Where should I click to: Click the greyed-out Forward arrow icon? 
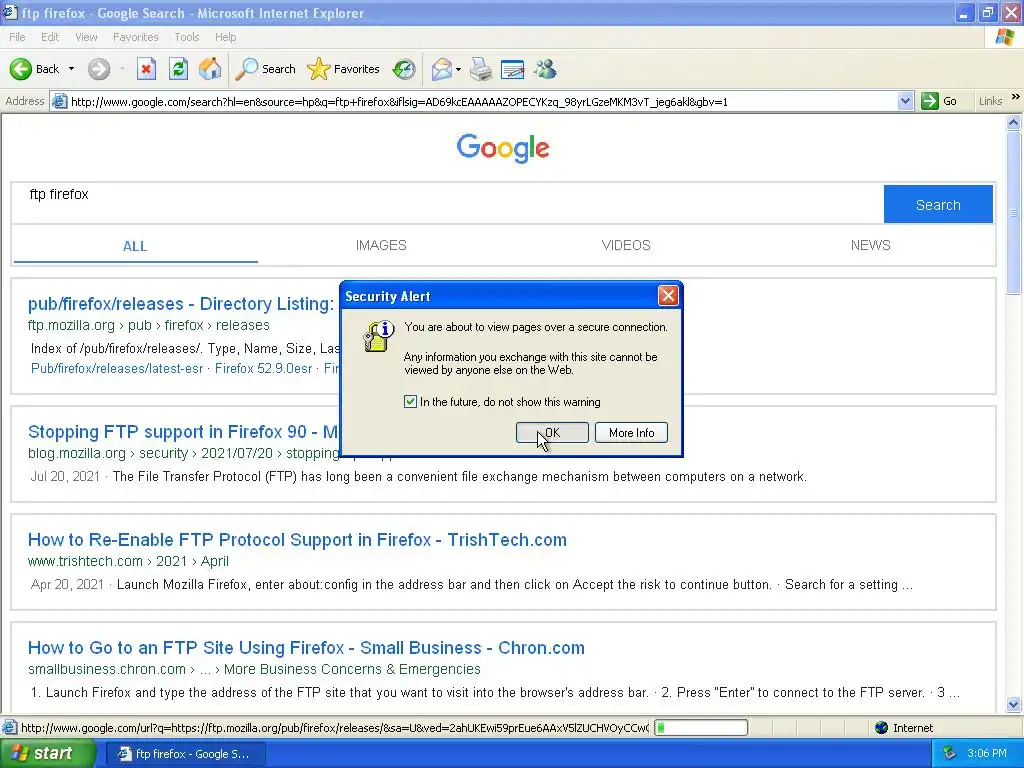(x=99, y=69)
